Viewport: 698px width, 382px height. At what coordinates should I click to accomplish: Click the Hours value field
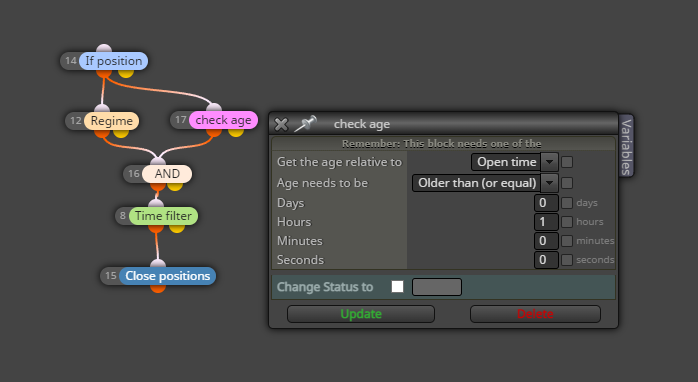click(x=546, y=222)
